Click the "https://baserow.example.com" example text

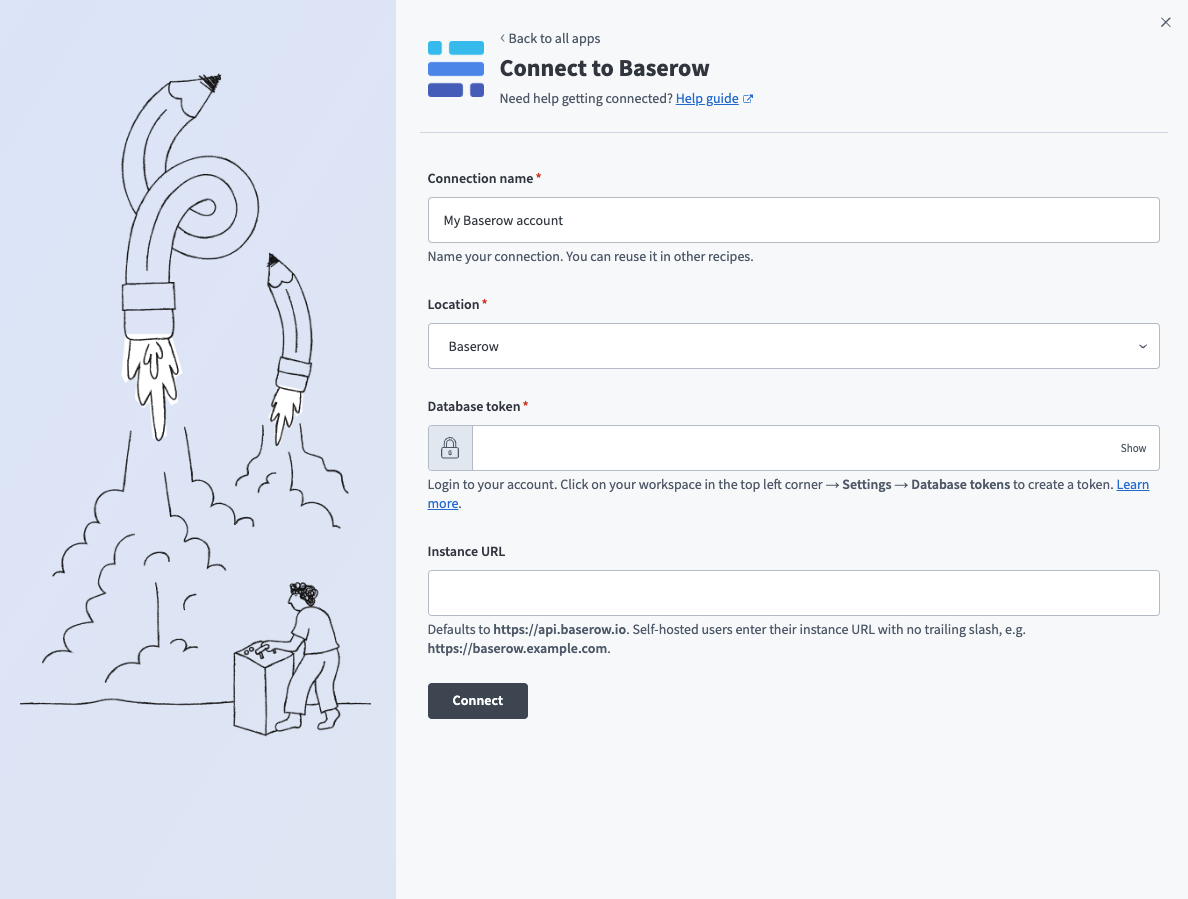[517, 648]
